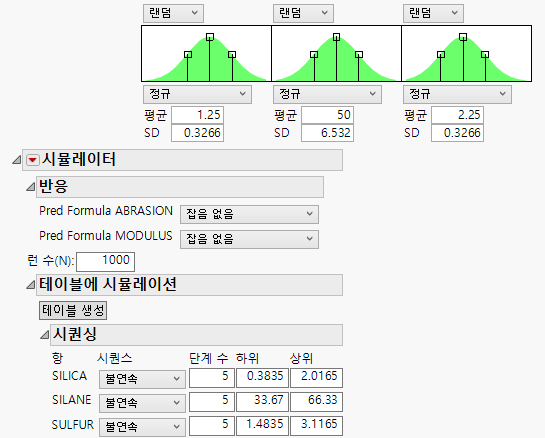Viewport: 545px width, 438px height.
Task: Open the 정규 distribution dropdown with mean 2.25
Action: (x=457, y=94)
